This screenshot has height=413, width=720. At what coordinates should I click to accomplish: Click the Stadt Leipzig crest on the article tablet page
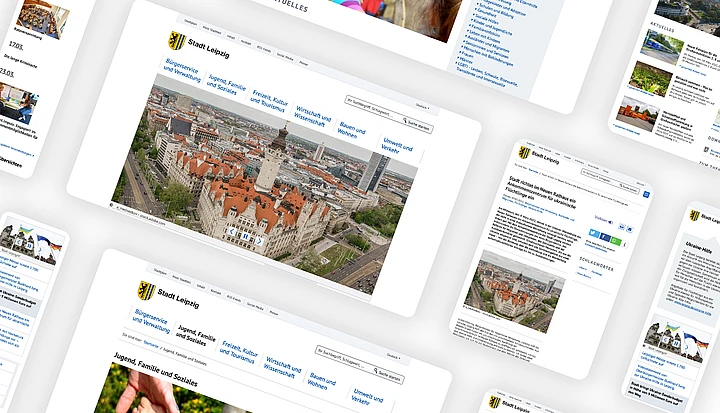pos(524,152)
